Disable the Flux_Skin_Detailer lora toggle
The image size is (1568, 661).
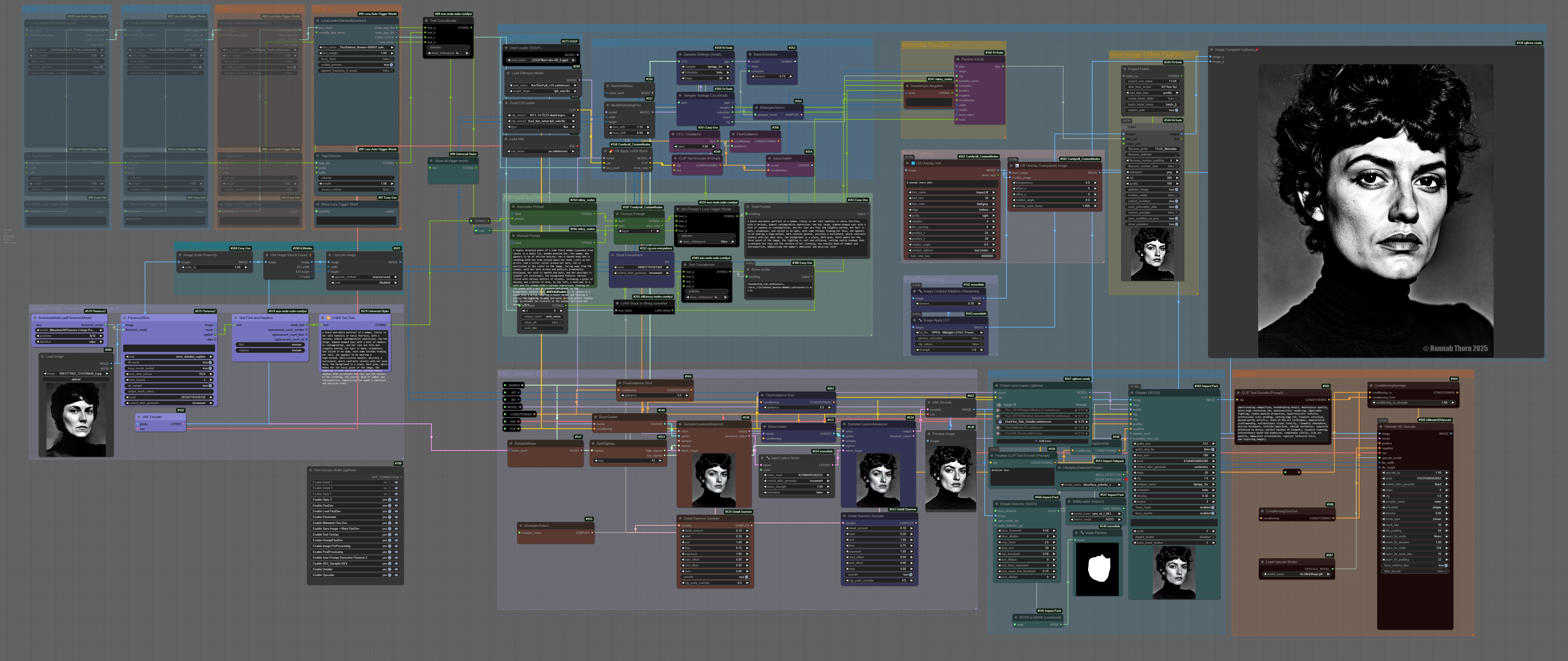(1000, 422)
